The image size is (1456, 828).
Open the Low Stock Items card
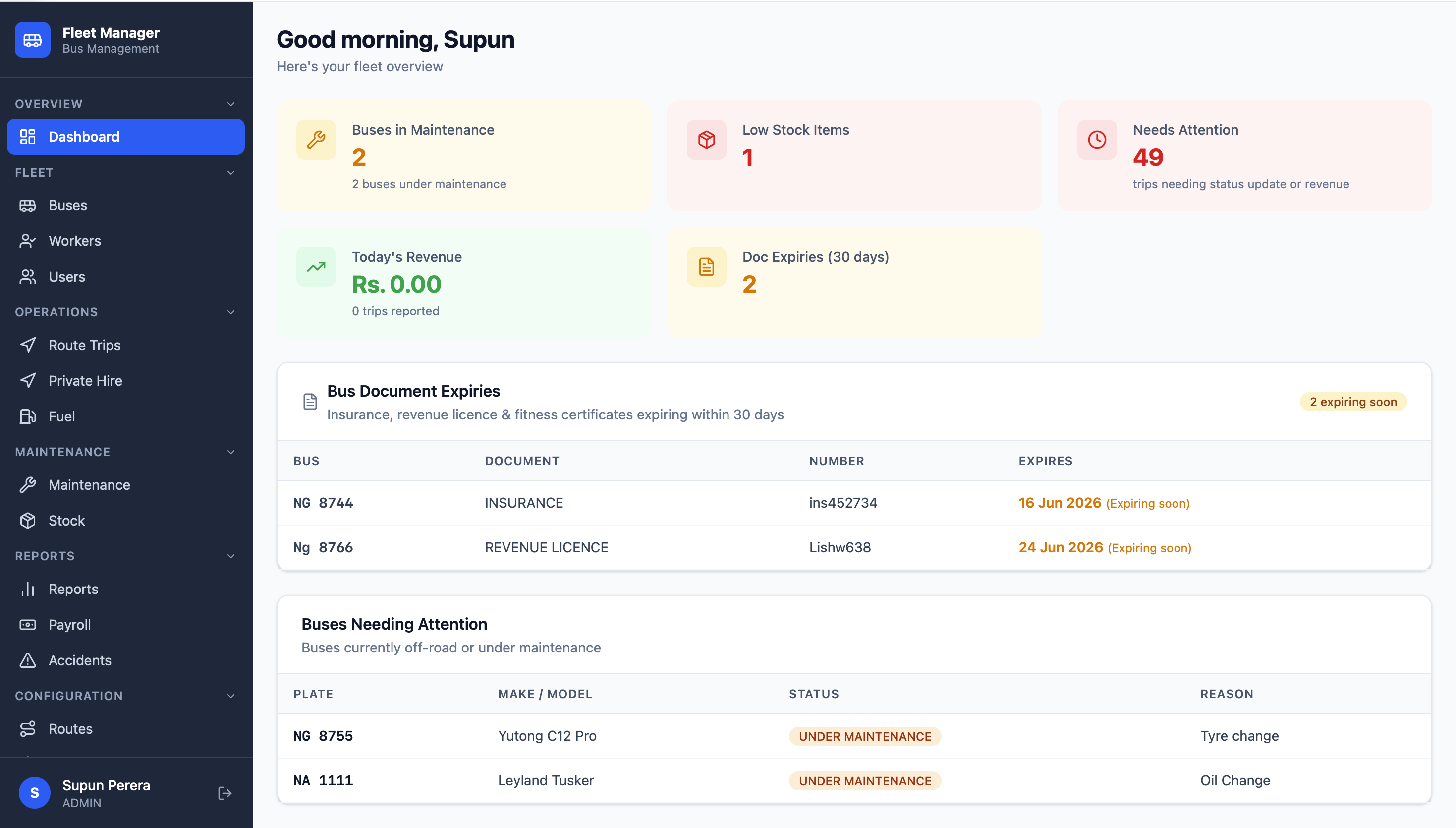(854, 156)
